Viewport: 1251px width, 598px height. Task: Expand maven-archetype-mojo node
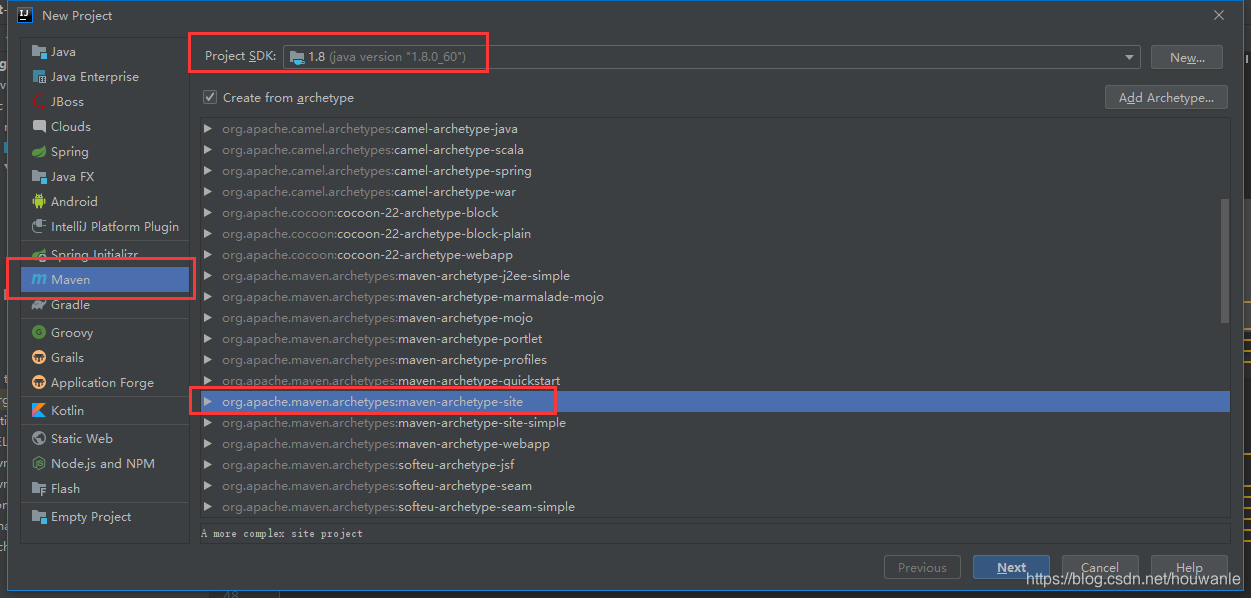pos(208,317)
